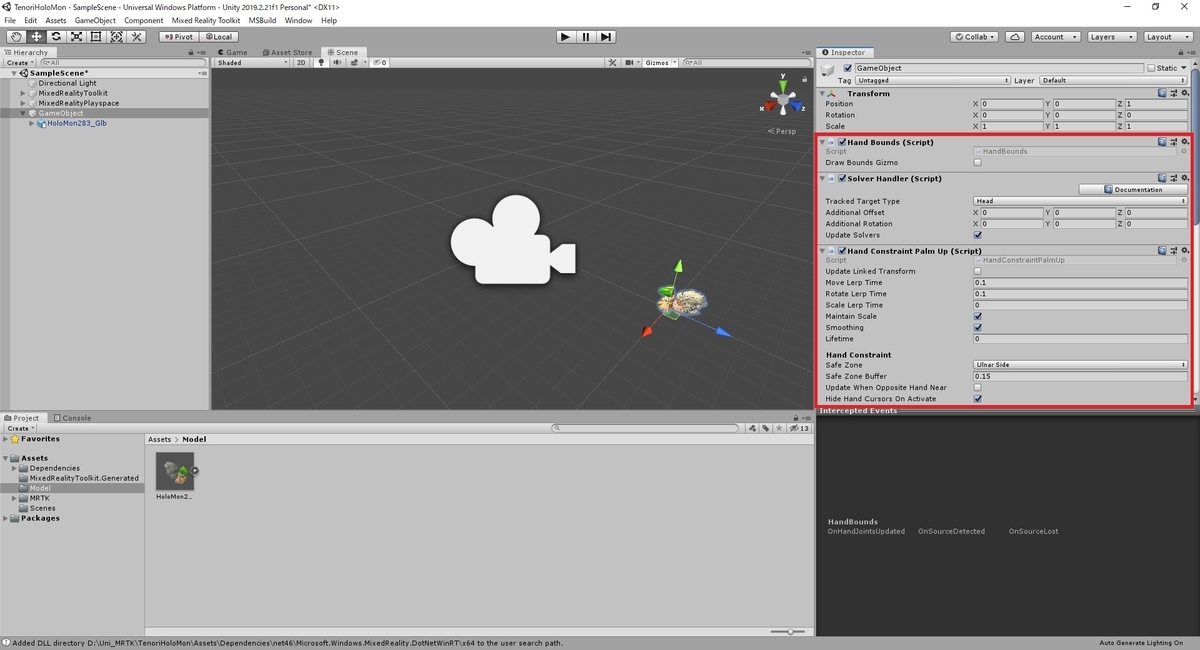Open Hand Bounds component gear menu

pos(1185,142)
